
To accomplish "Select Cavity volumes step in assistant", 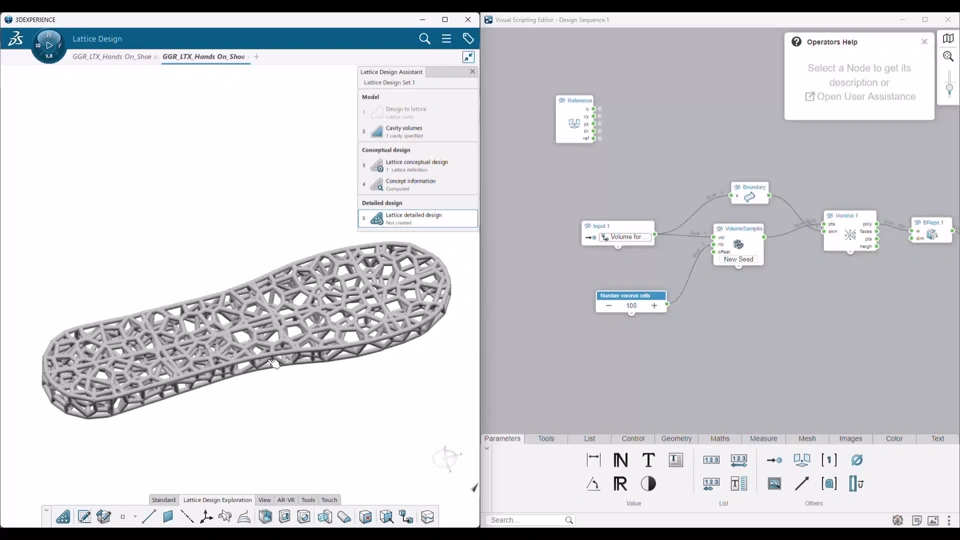I will pyautogui.click(x=418, y=131).
